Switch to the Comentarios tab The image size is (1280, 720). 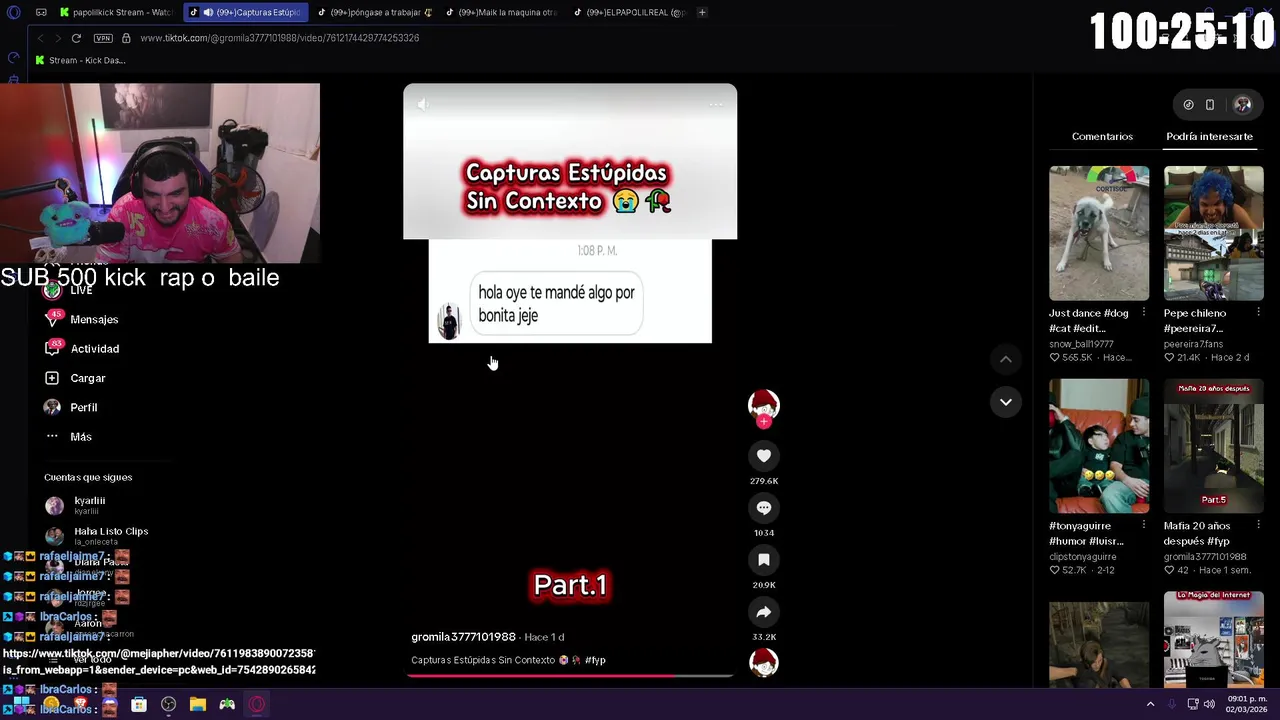pos(1102,136)
